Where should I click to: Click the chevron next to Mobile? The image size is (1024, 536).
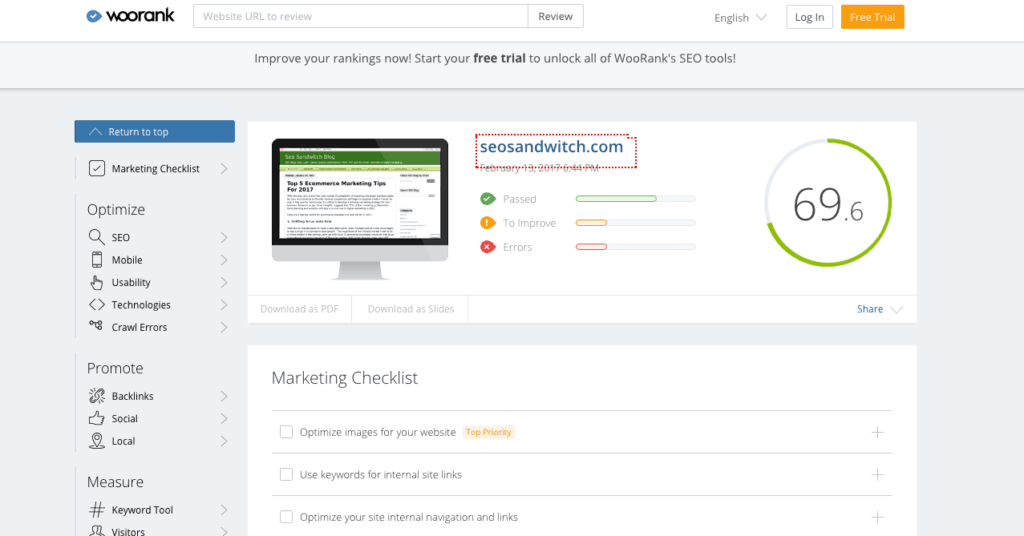click(224, 260)
